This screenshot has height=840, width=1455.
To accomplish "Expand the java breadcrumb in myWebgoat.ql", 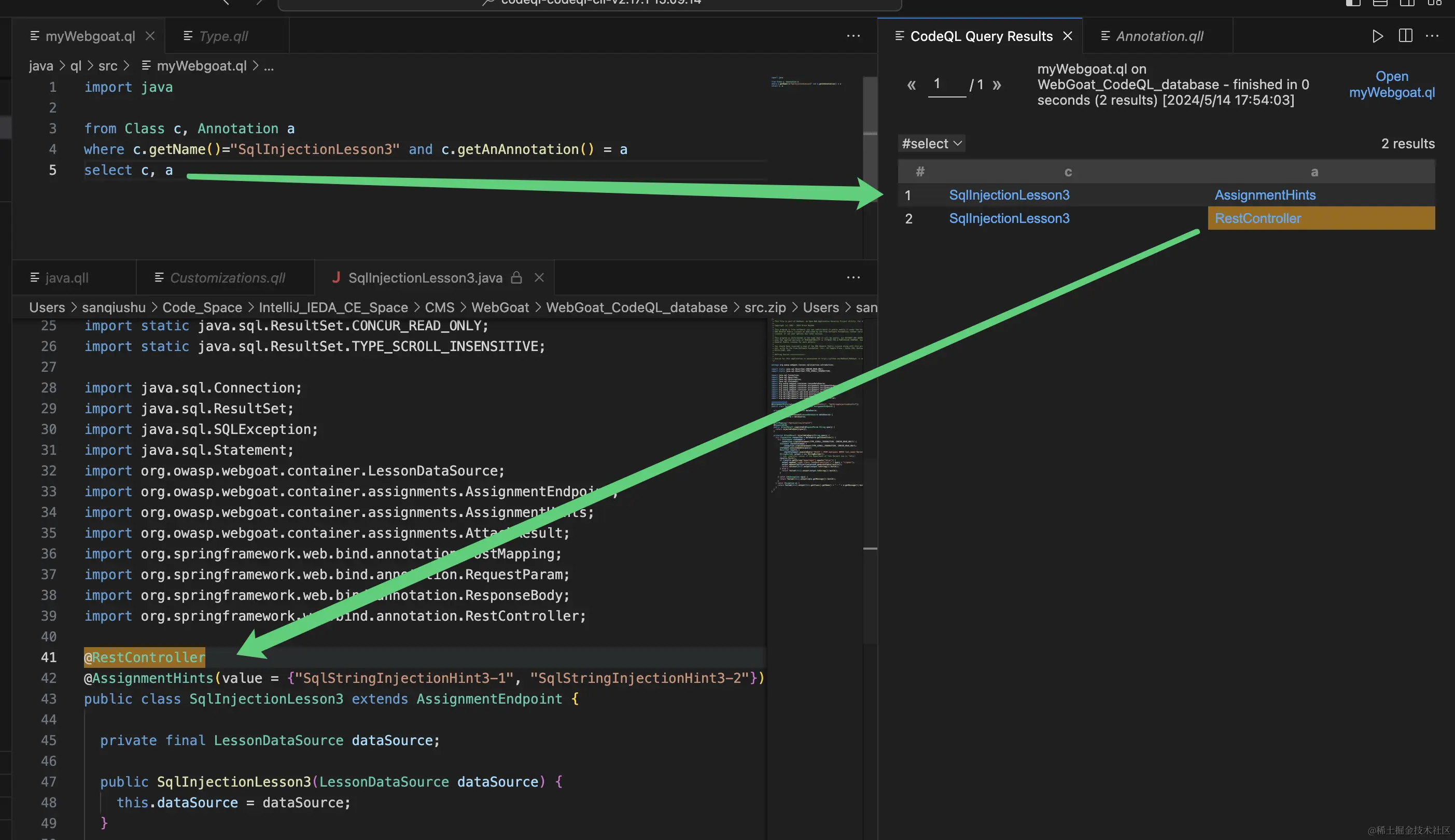I will [x=41, y=66].
